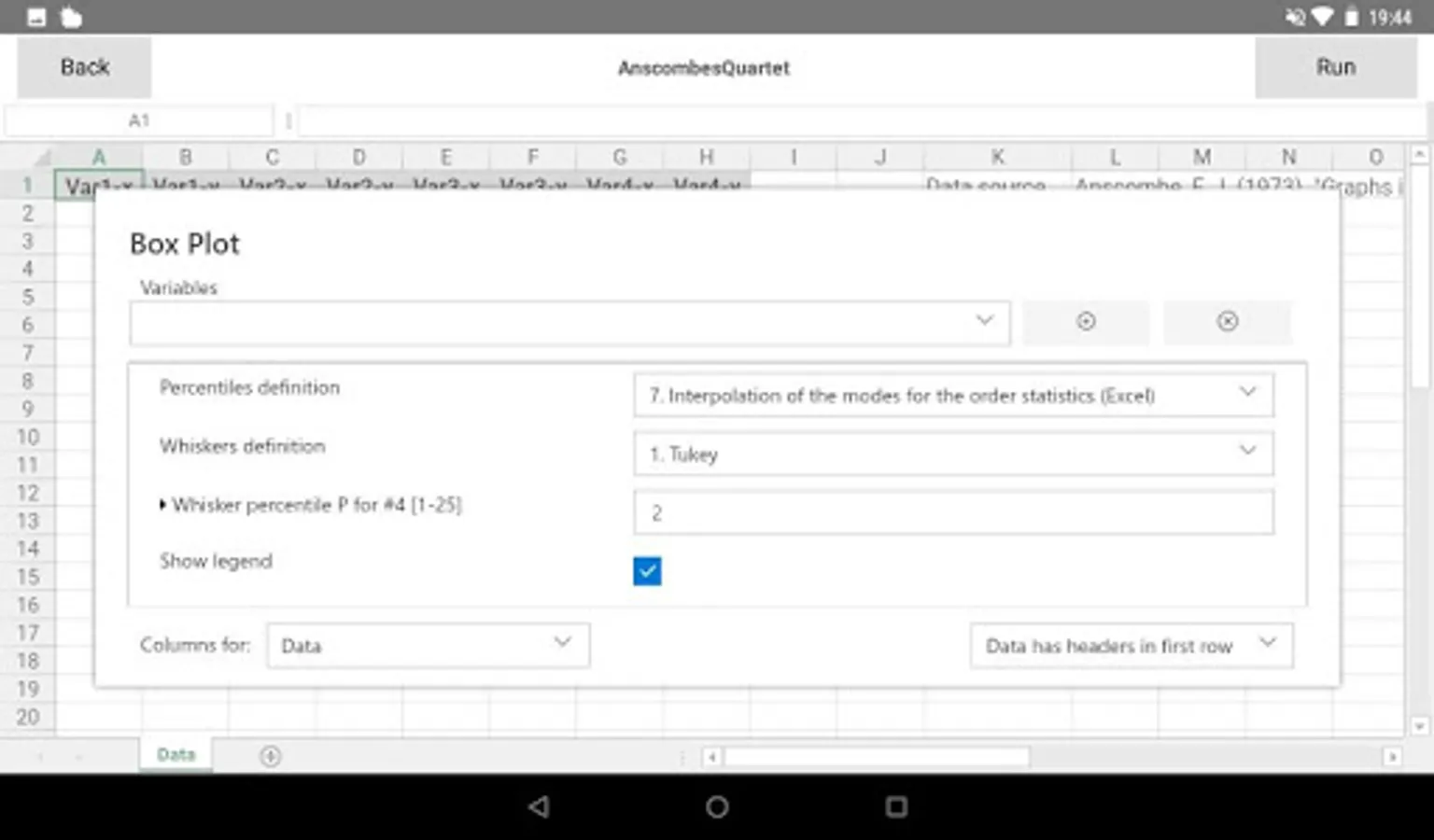Go back with the Back button
1434x840 pixels.
(x=84, y=67)
